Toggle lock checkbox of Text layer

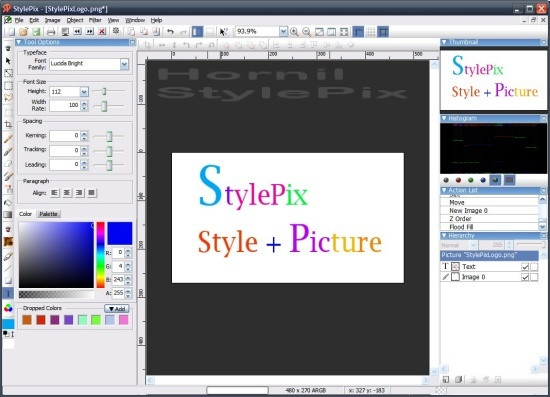tap(534, 267)
